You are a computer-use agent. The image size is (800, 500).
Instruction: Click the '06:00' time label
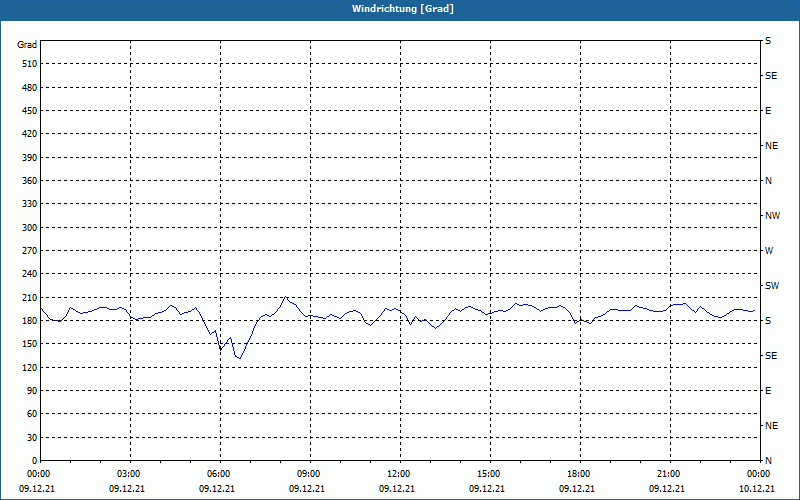(220, 474)
